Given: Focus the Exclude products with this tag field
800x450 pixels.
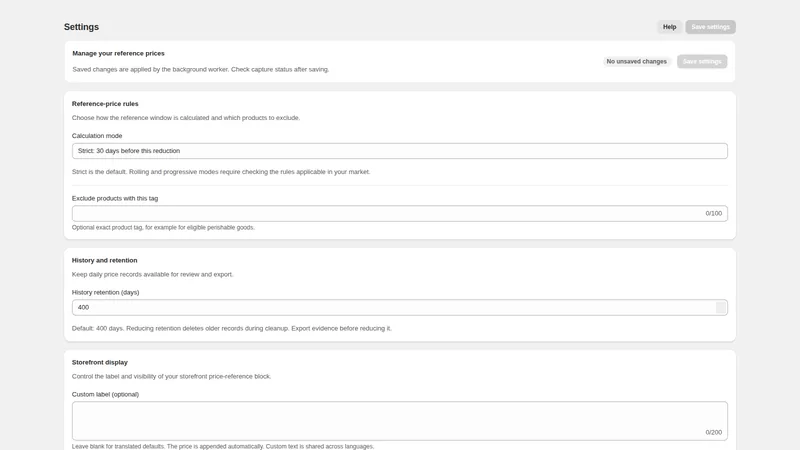Looking at the screenshot, I should point(399,213).
